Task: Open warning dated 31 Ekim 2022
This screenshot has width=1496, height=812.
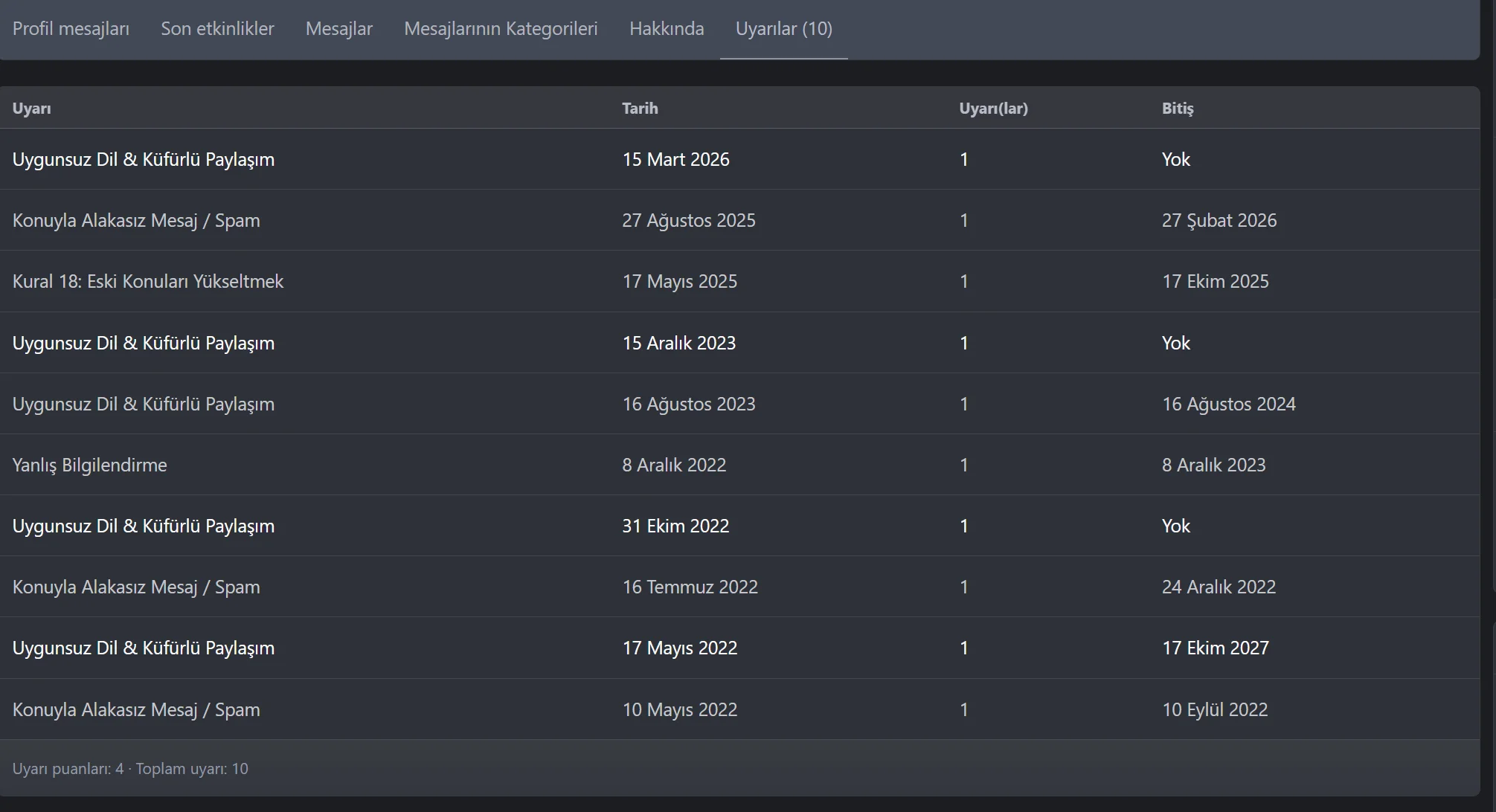Action: point(144,526)
